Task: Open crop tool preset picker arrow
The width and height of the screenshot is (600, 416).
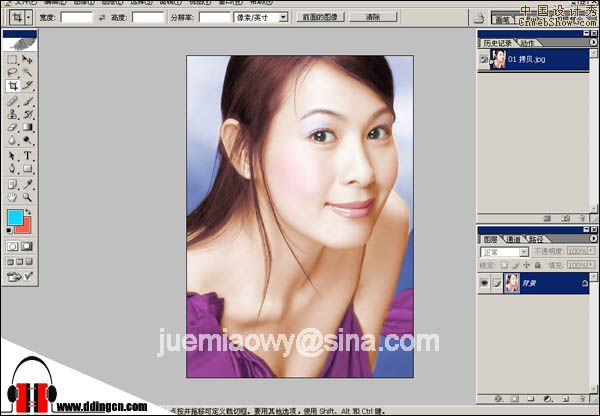Action: click(29, 18)
